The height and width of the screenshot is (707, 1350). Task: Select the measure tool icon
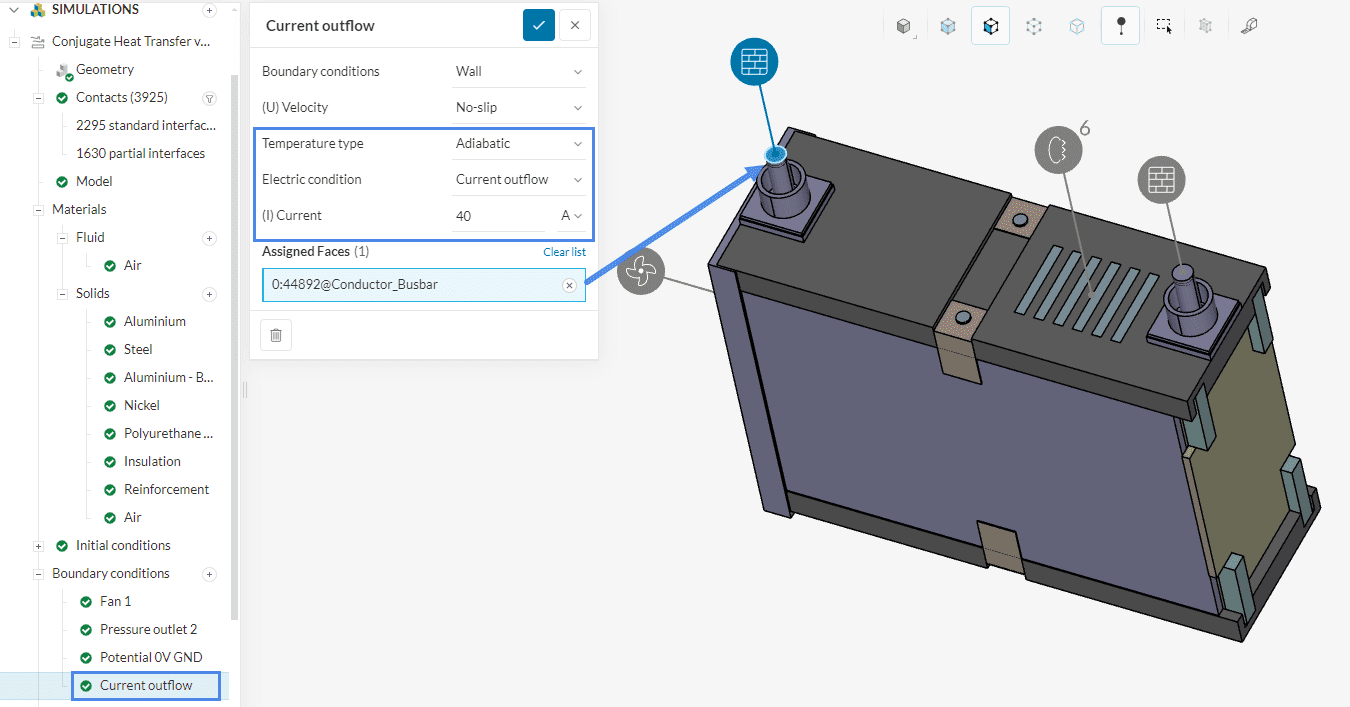point(1248,27)
